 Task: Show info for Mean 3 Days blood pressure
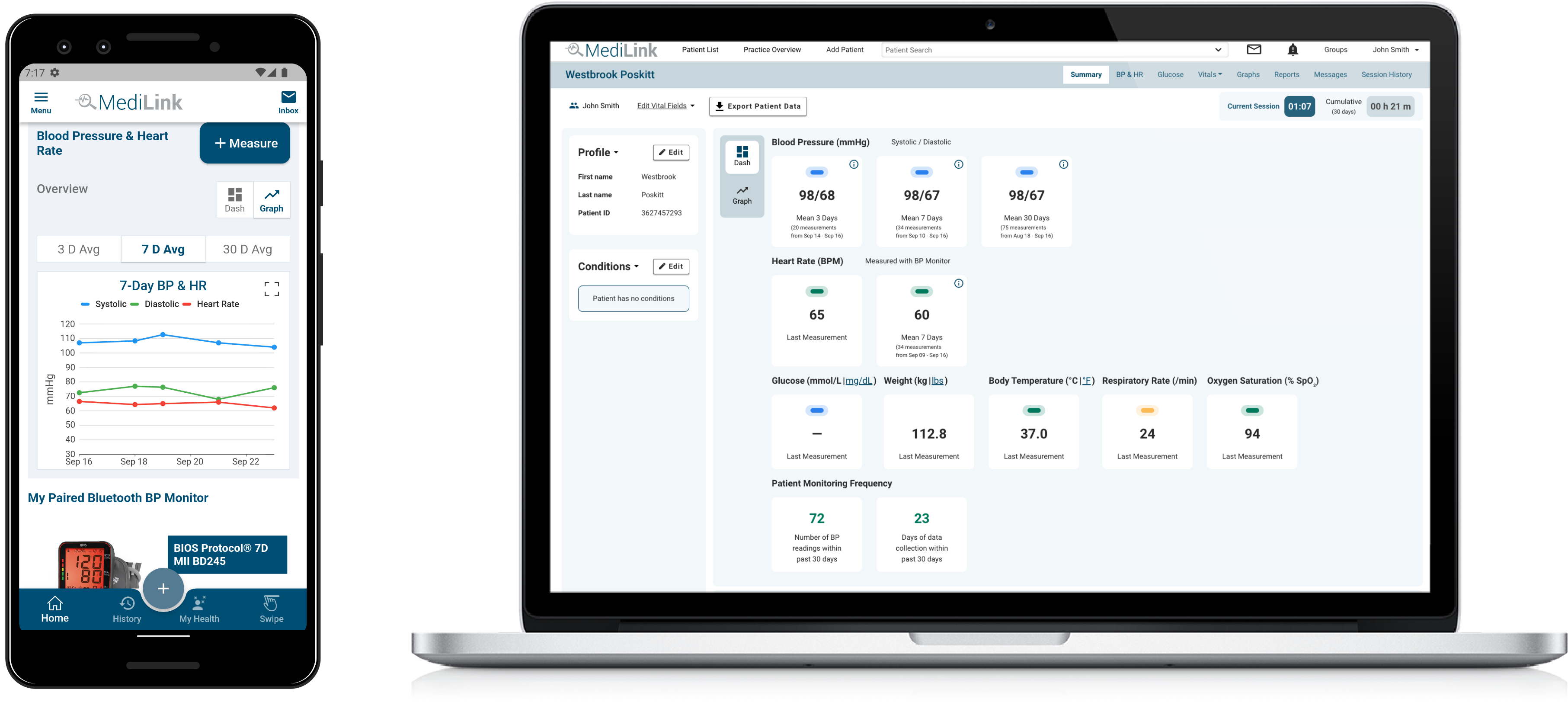[853, 164]
